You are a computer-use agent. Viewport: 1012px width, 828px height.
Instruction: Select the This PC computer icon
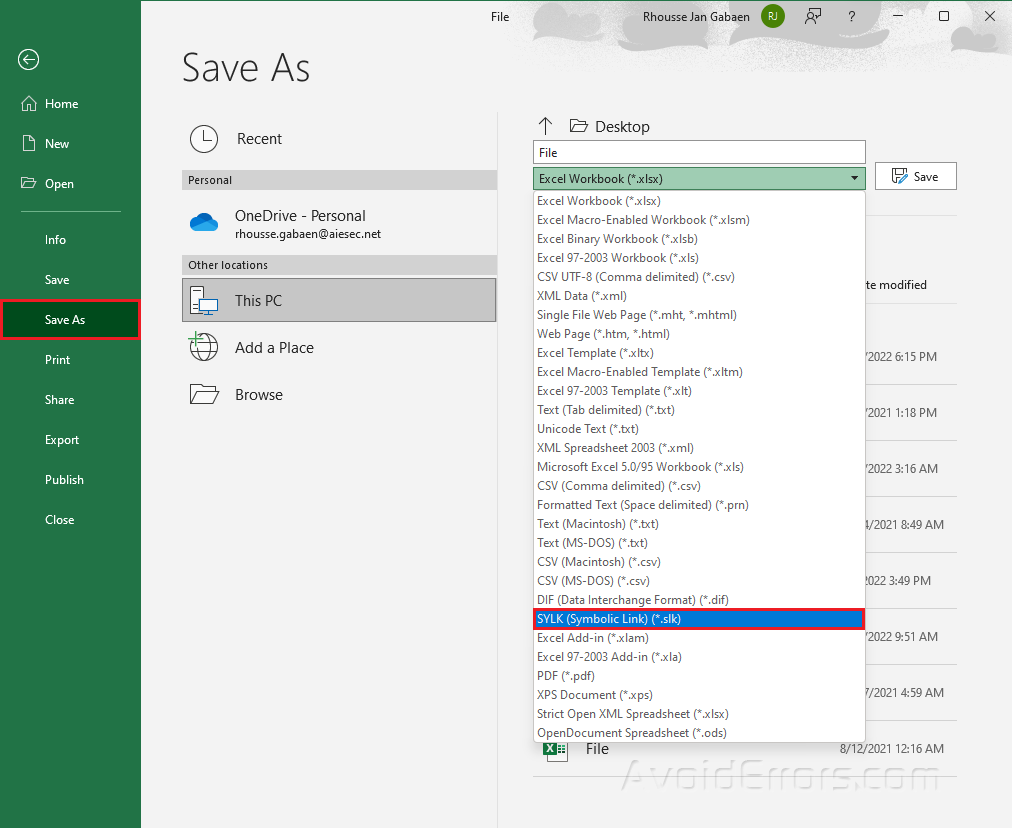pos(204,300)
